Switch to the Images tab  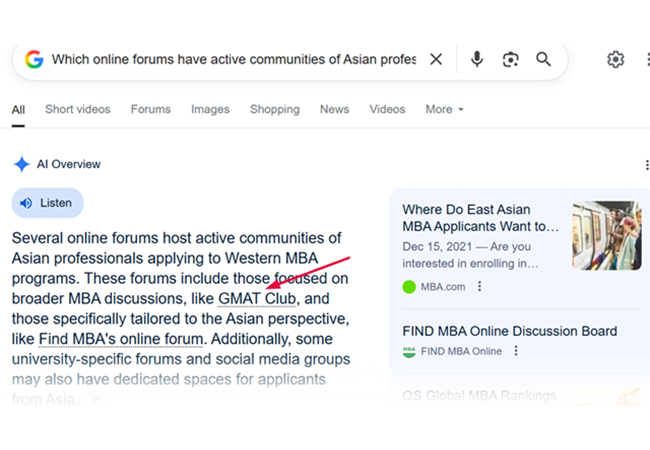click(210, 109)
